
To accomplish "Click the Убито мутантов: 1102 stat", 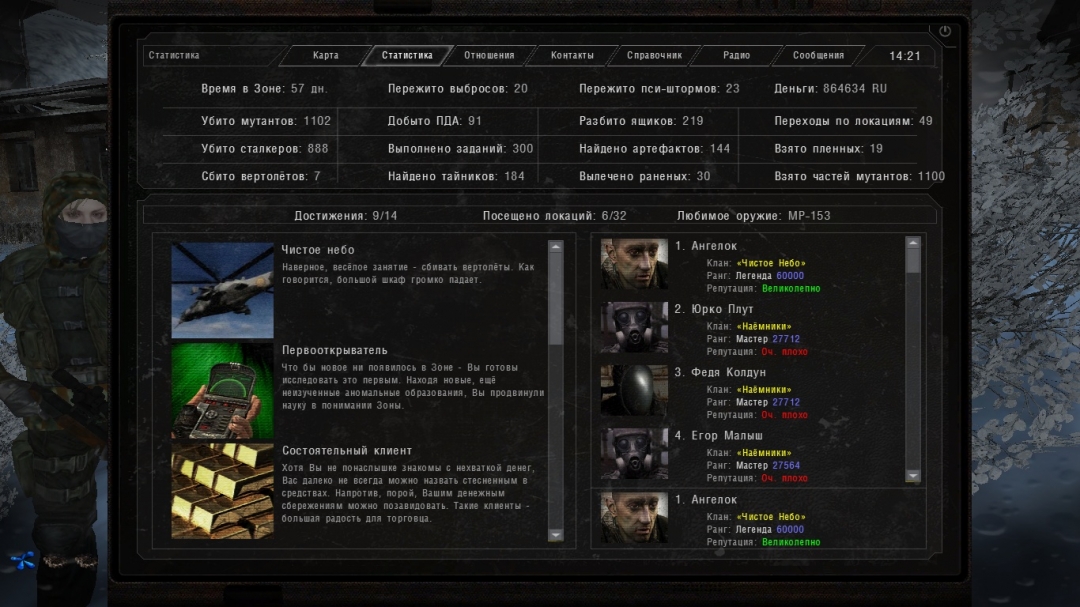I will pyautogui.click(x=266, y=121).
